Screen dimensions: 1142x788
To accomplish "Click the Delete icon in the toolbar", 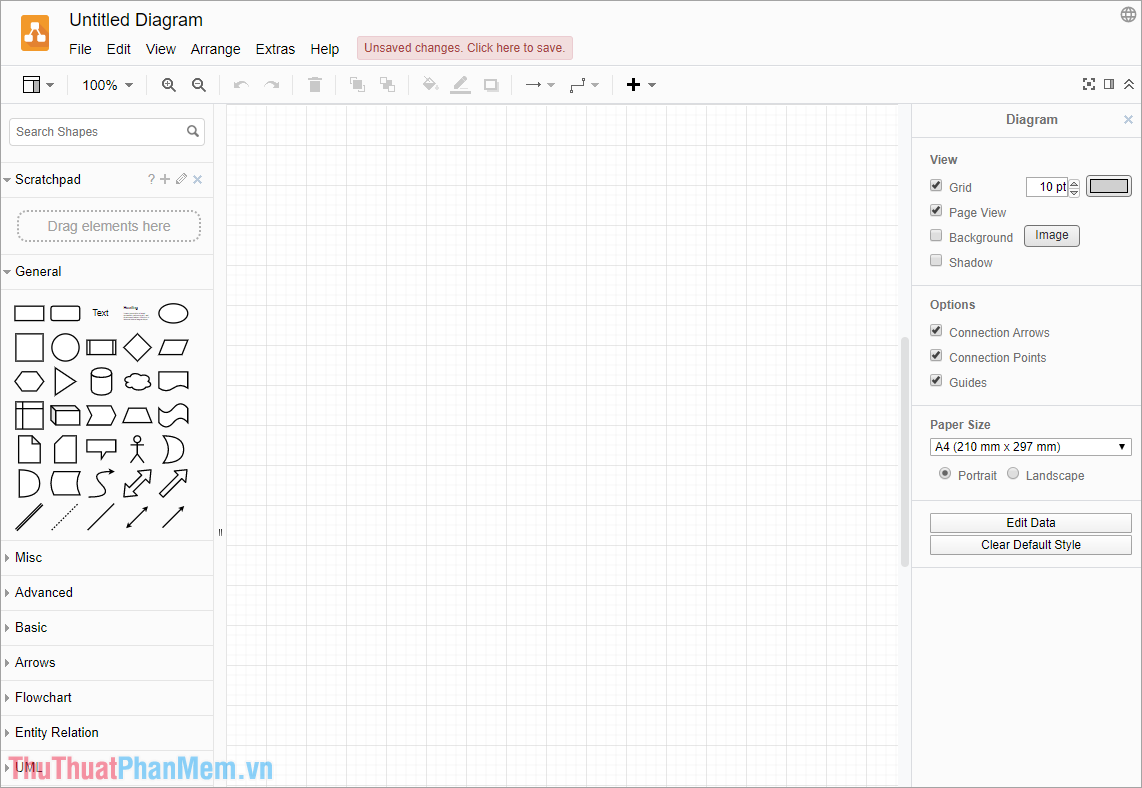I will pyautogui.click(x=314, y=85).
